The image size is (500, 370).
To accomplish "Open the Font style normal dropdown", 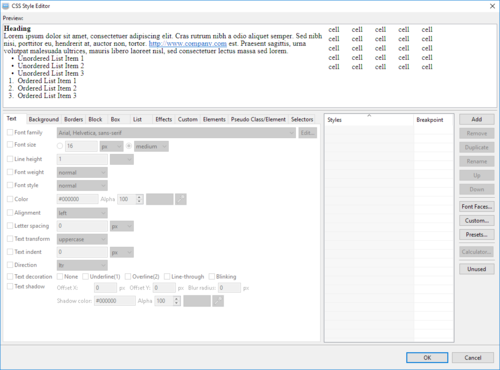I will coord(82,185).
